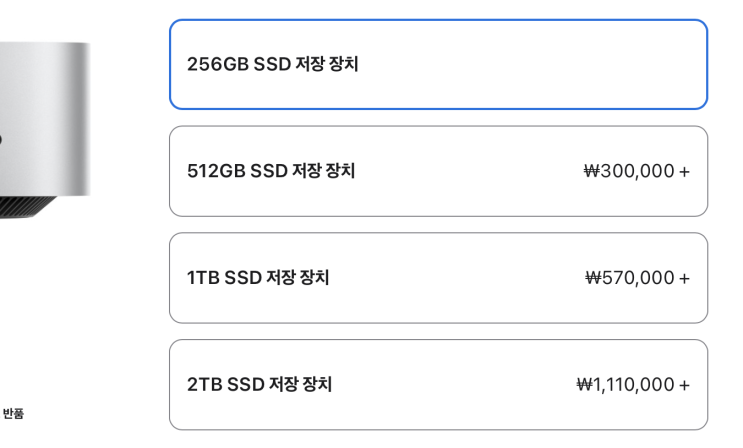Click the ₩300,000 price label
The image size is (743, 448).
629,171
